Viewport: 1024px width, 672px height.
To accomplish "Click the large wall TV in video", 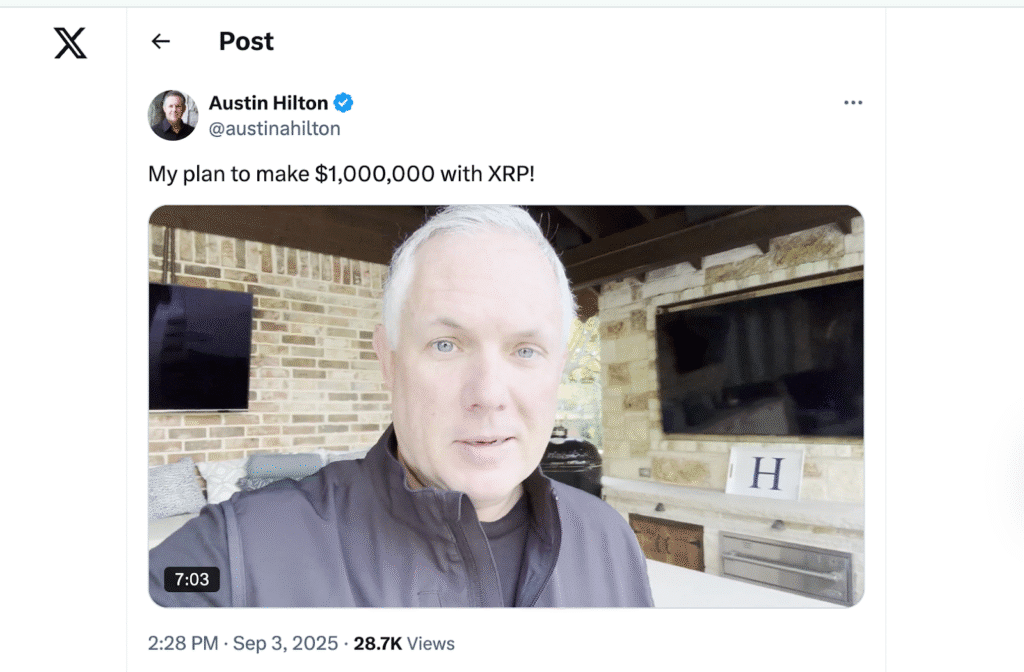I will [760, 357].
